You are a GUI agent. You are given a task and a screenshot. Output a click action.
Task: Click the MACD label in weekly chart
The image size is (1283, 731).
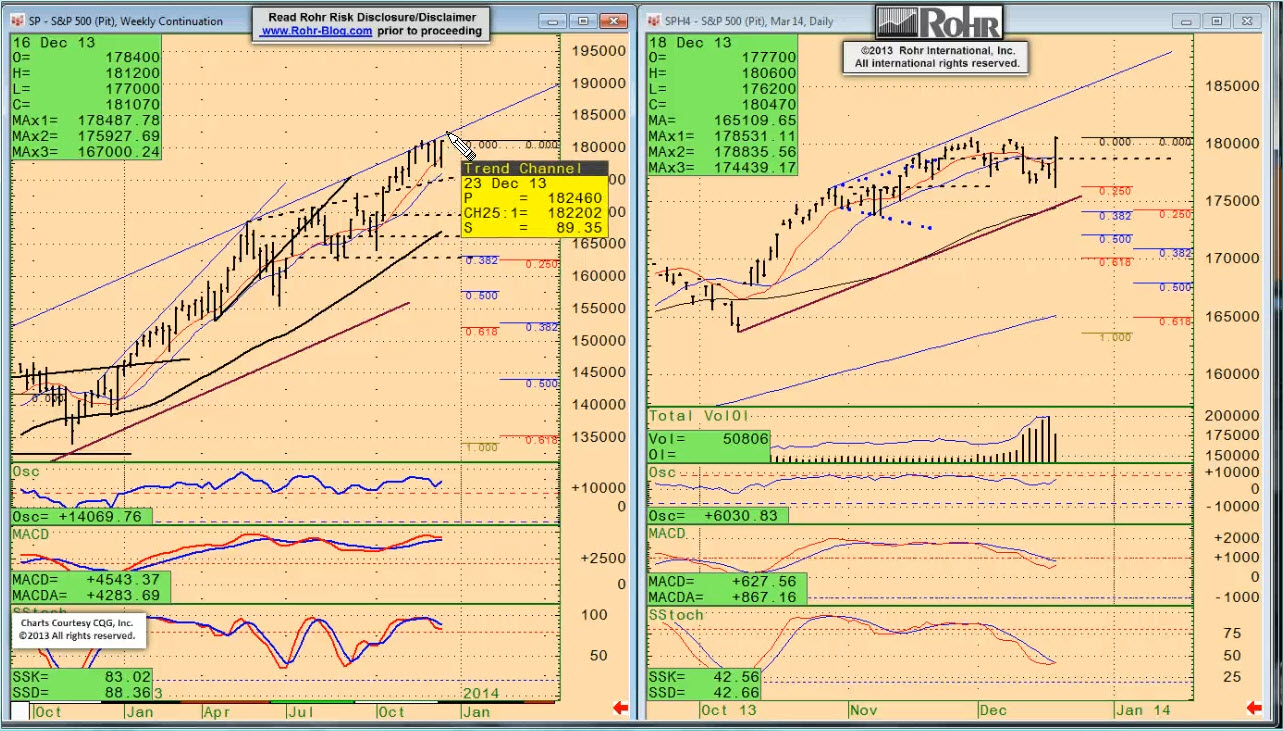click(x=32, y=534)
